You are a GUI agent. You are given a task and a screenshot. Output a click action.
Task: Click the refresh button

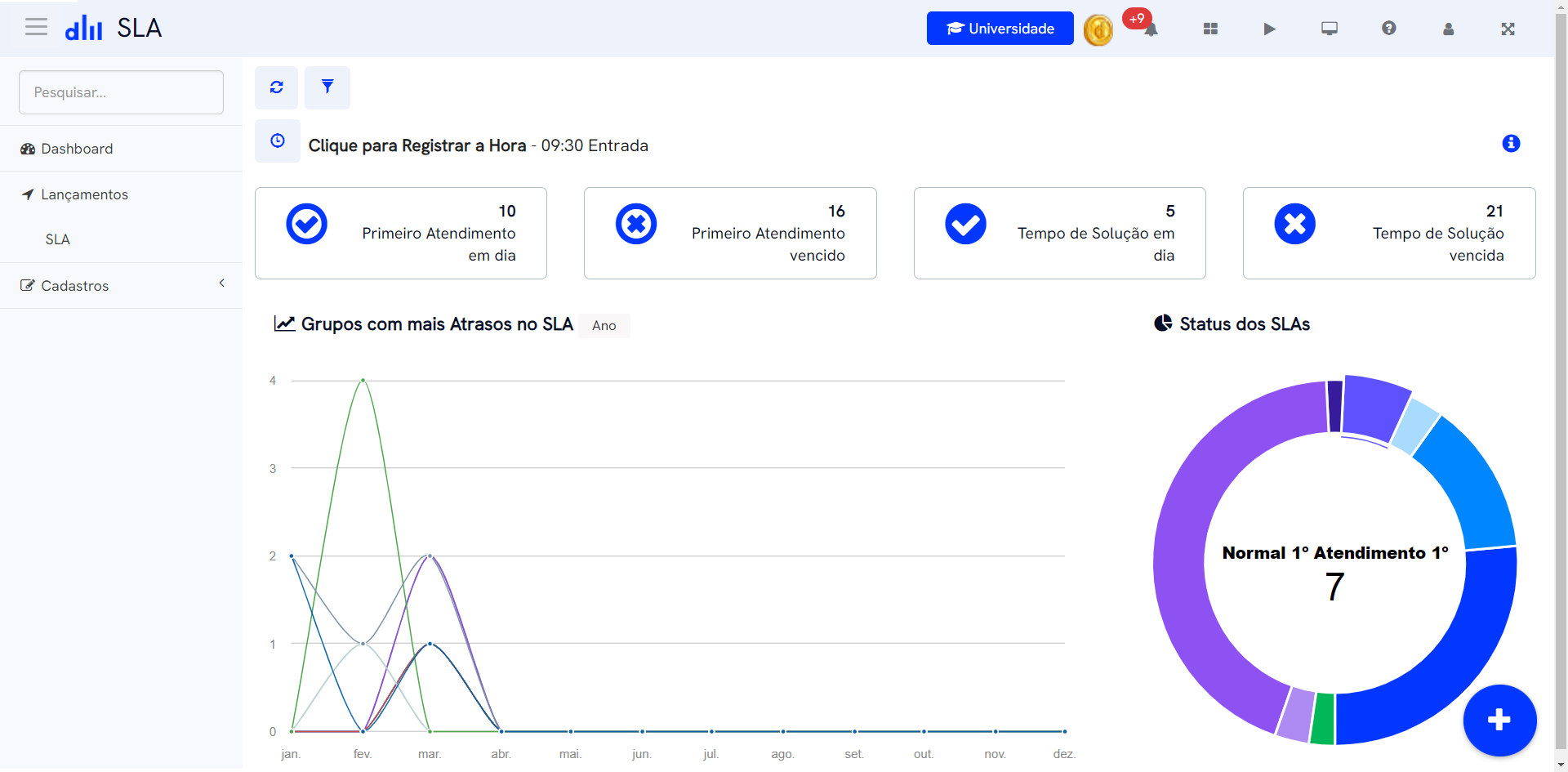(277, 87)
